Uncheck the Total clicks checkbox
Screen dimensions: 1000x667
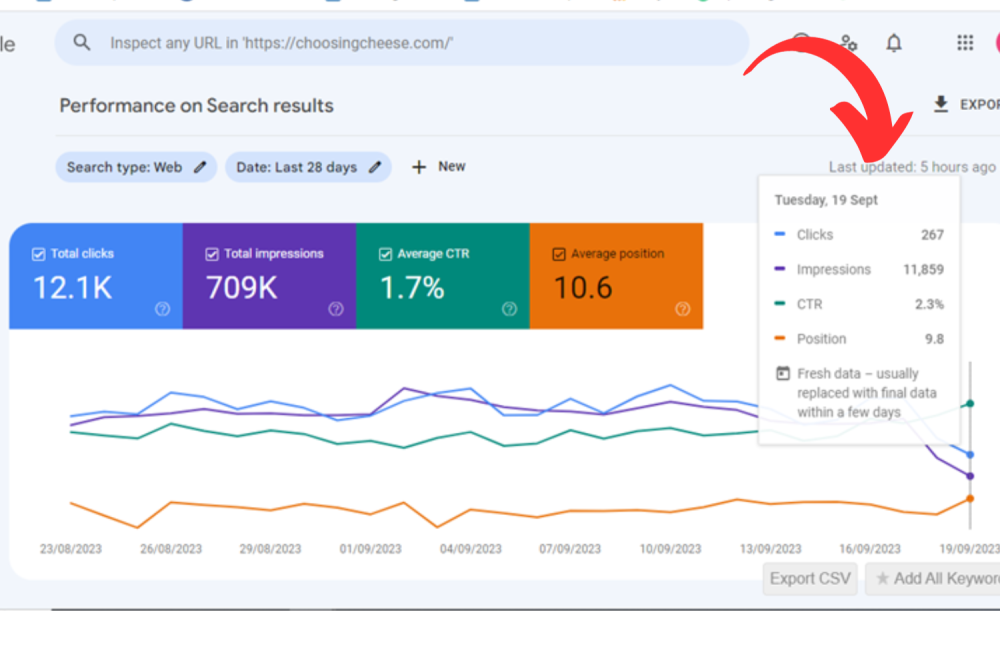click(39, 254)
